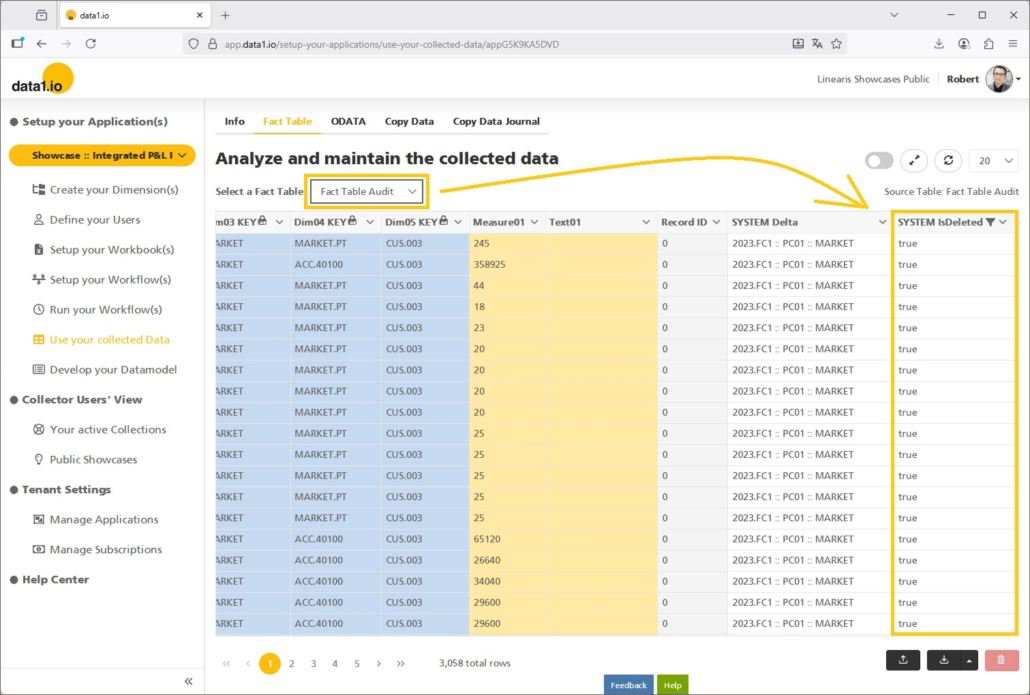
Task: Click the red trash delete button
Action: coord(1001,660)
